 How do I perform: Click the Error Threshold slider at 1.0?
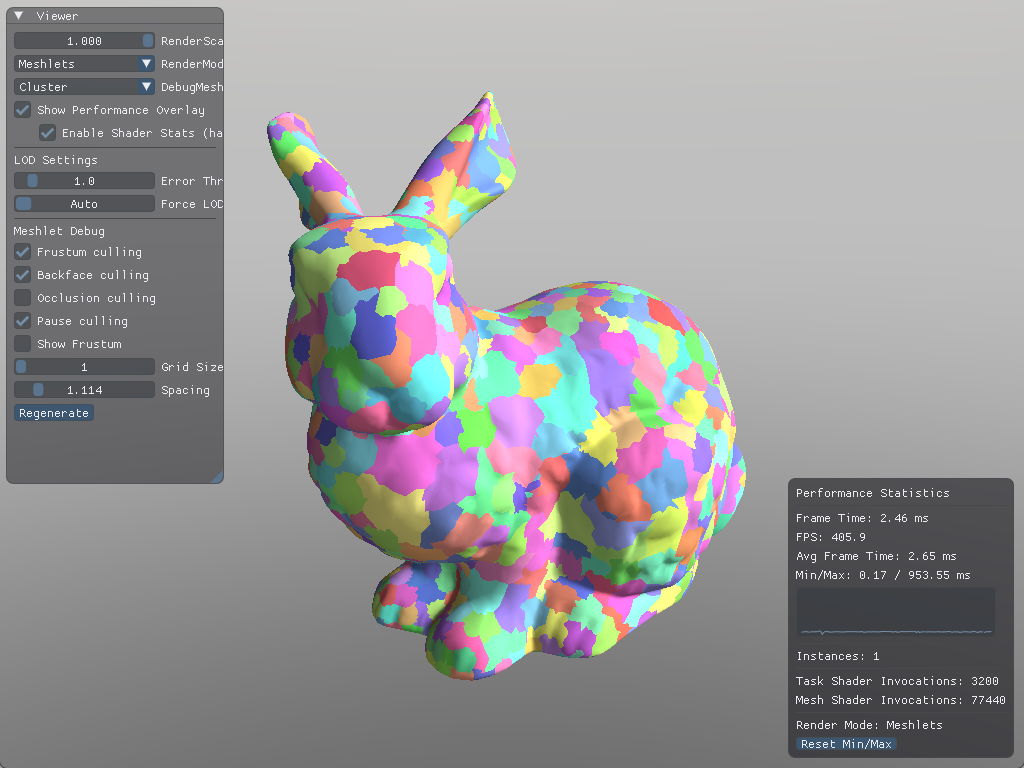point(84,181)
